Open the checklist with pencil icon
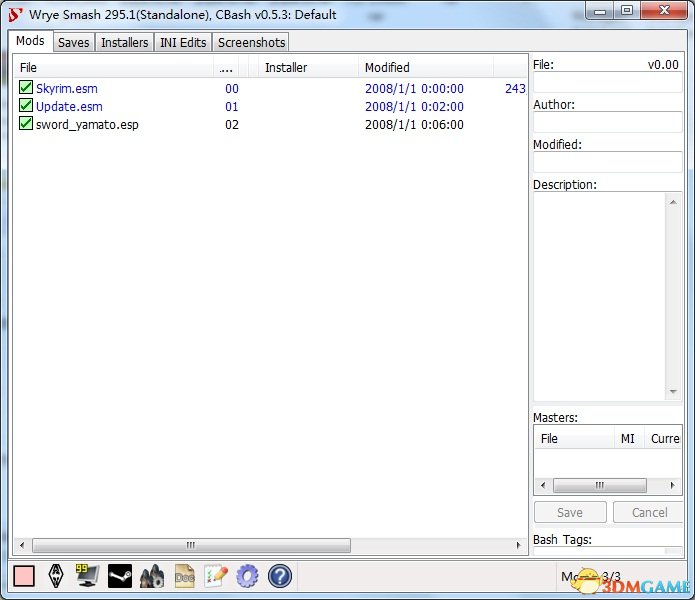695x600 pixels. [x=216, y=576]
